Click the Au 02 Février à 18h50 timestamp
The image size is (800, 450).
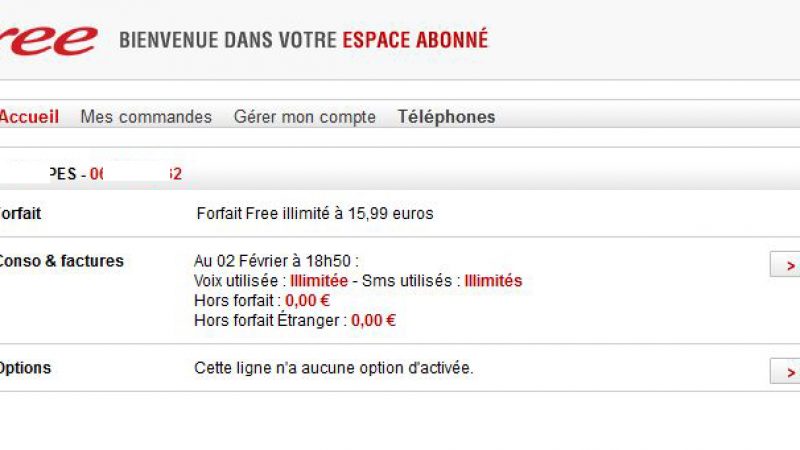click(276, 261)
